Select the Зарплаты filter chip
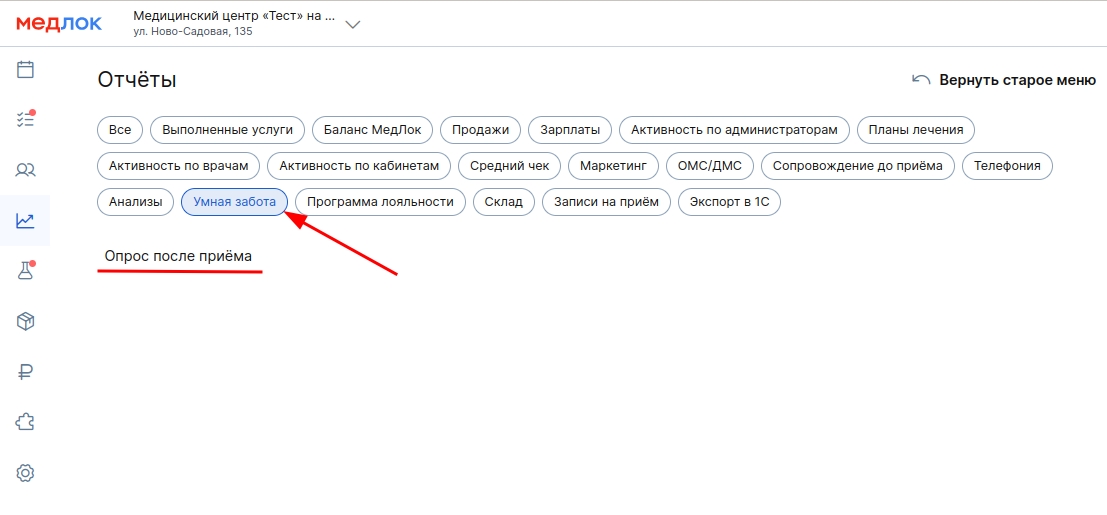The height and width of the screenshot is (515, 1107). [x=570, y=130]
